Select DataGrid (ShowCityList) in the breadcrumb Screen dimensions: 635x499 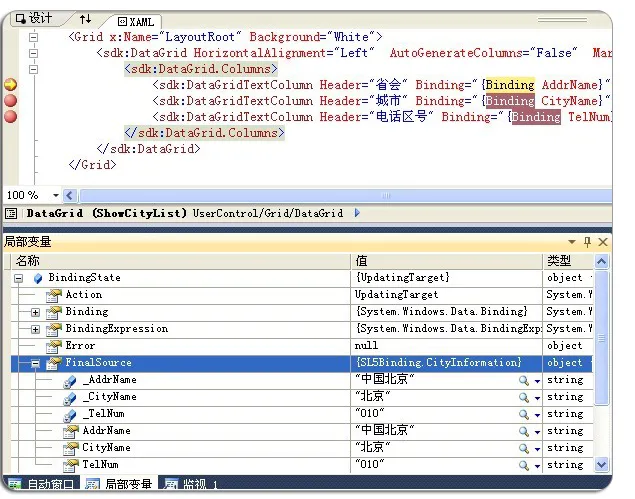pos(107,213)
